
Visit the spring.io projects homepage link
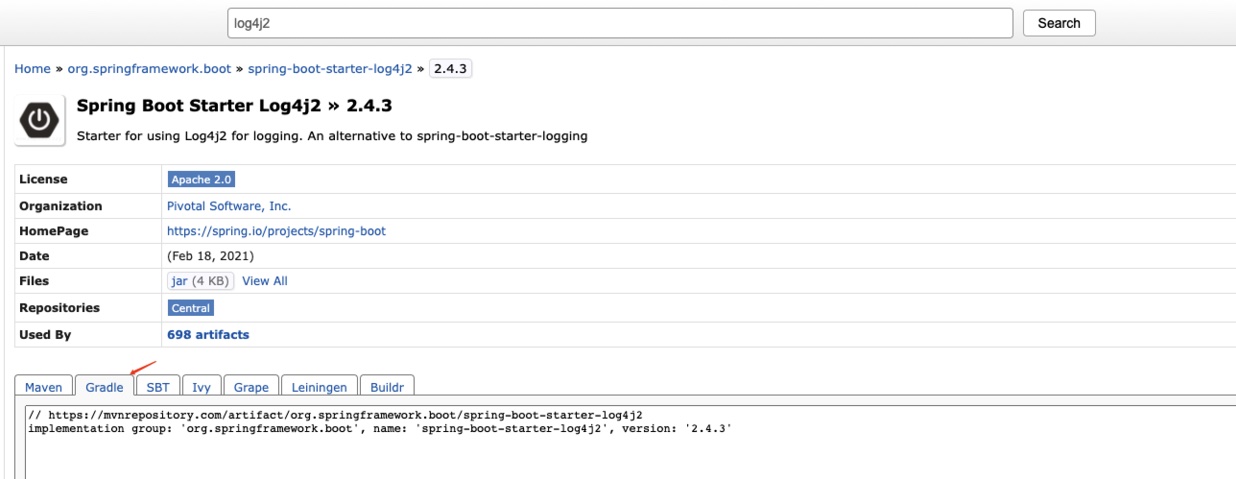[276, 231]
